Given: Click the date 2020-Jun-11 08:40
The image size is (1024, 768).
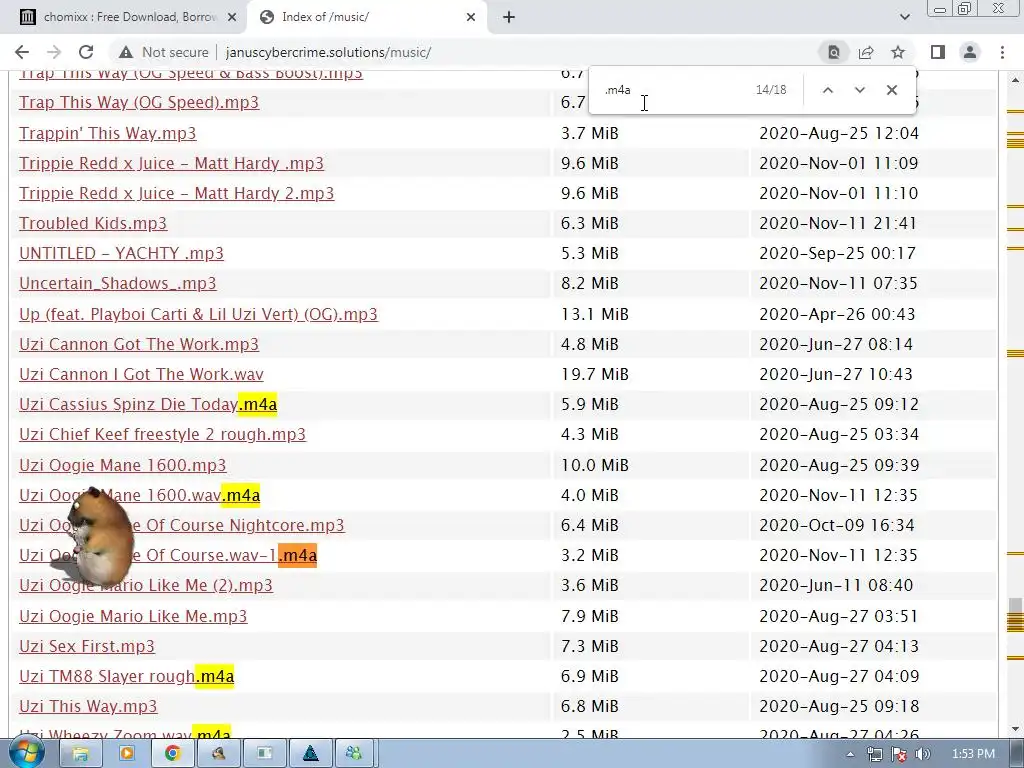Looking at the screenshot, I should (837, 585).
